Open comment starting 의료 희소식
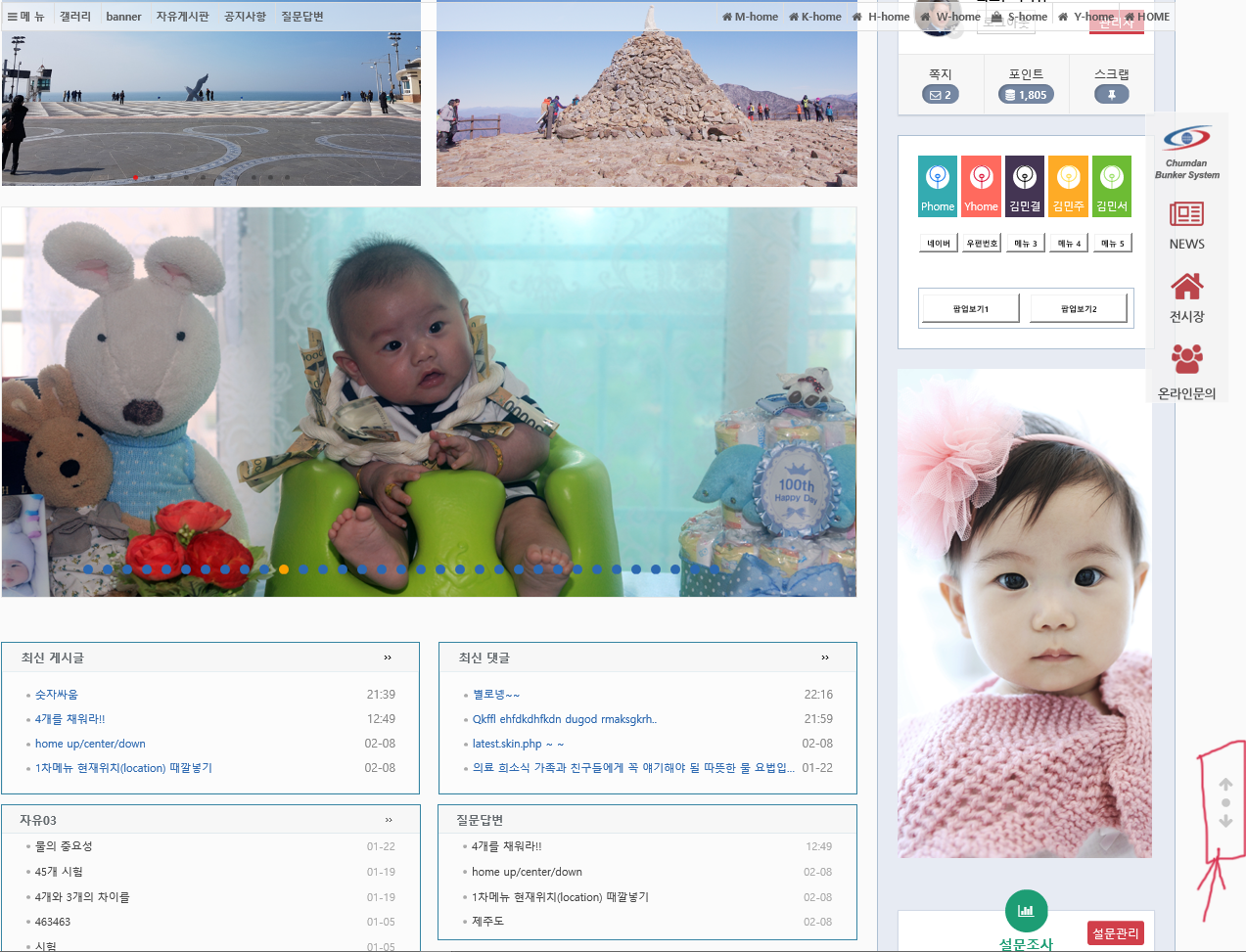 633,768
